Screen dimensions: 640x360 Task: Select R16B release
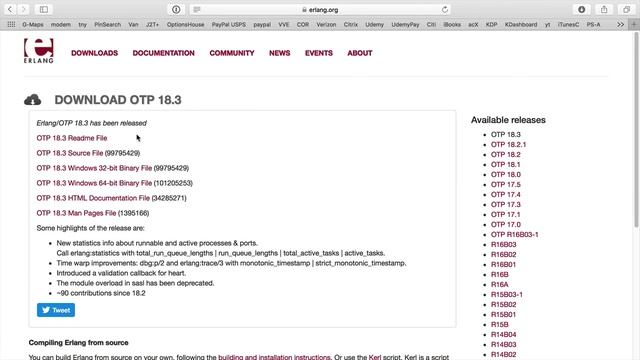pyautogui.click(x=500, y=275)
